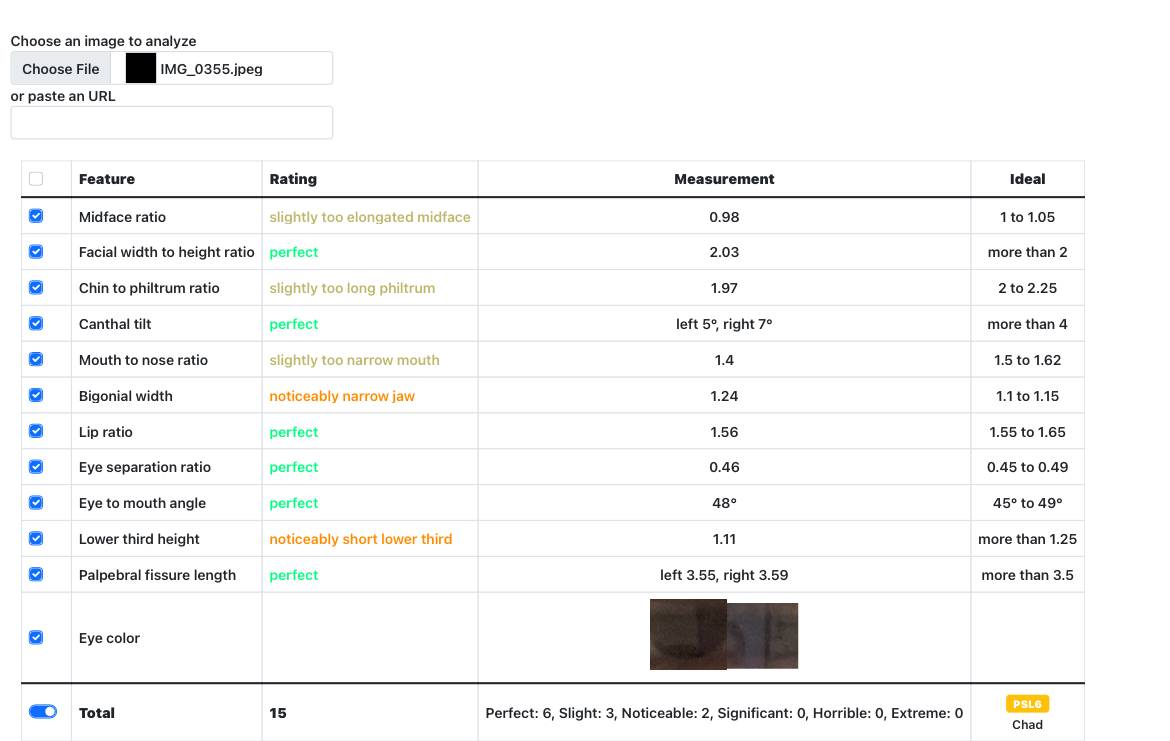Uncheck the Eye to mouth angle checkbox
This screenshot has height=741, width=1170.
[x=36, y=503]
